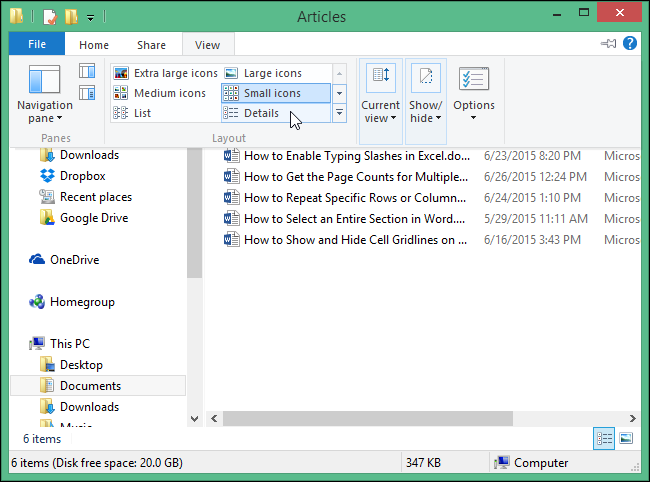650x482 pixels.
Task: Click Word icon of Cell Gridlines file
Action: tap(231, 240)
